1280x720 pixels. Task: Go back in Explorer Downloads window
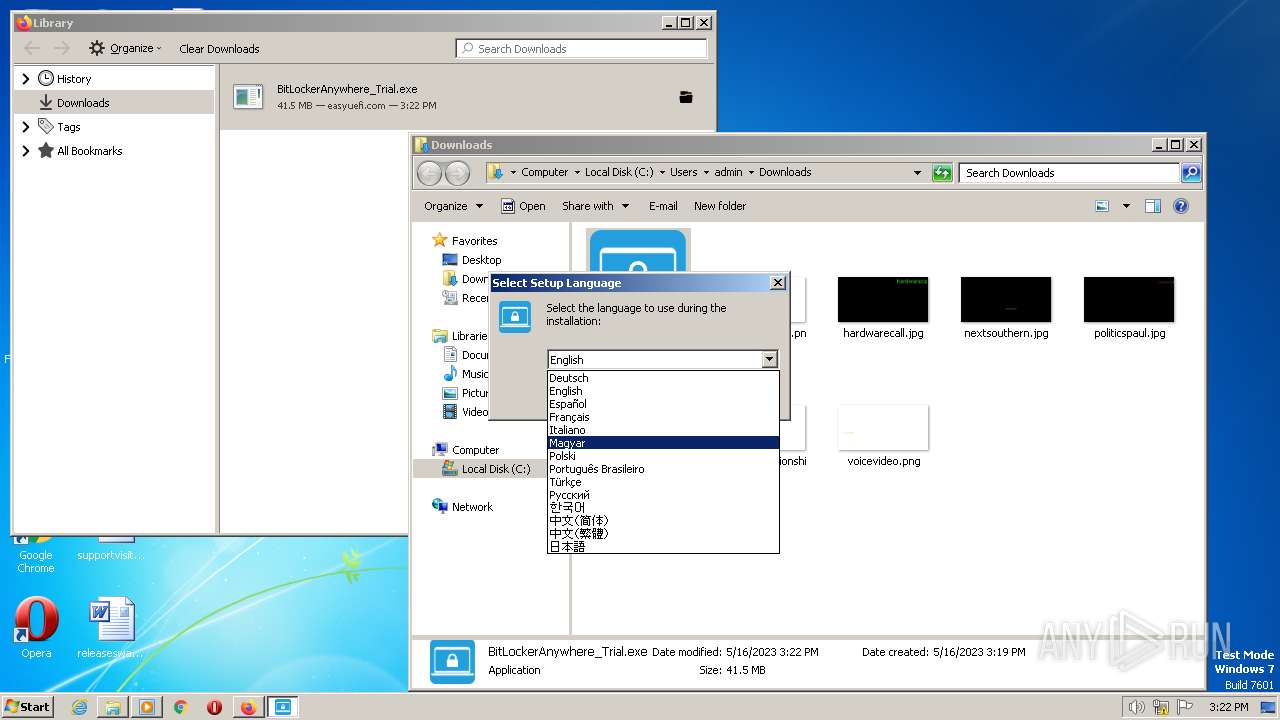pyautogui.click(x=430, y=173)
